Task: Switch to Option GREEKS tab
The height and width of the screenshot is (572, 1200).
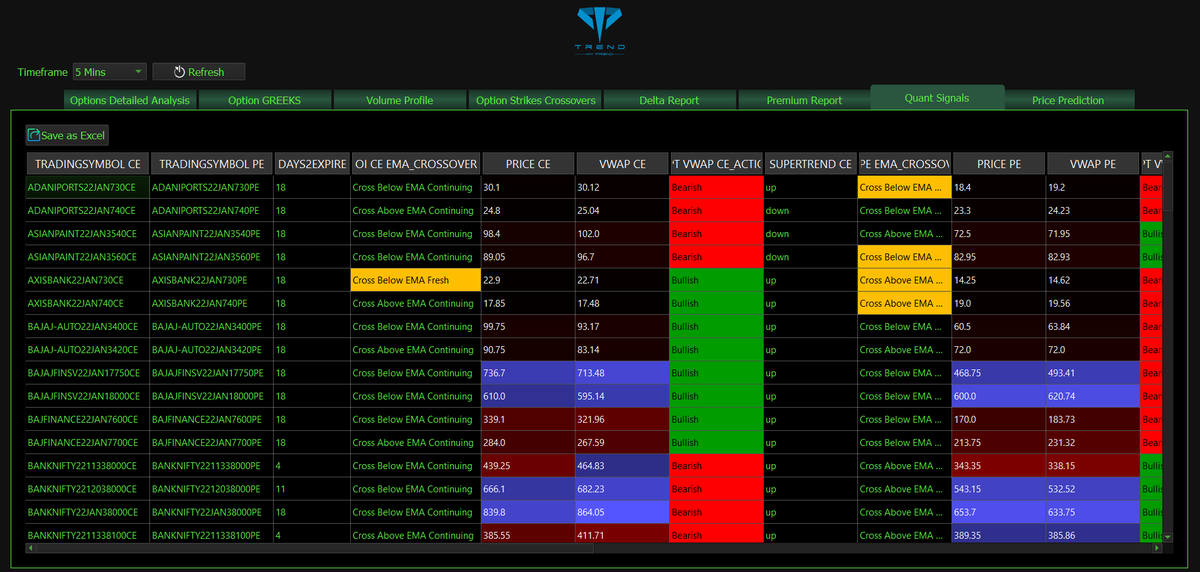Action: pos(264,100)
